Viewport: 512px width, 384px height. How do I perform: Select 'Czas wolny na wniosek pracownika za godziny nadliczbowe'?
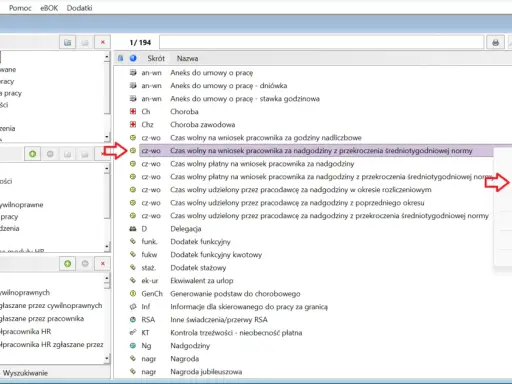266,138
